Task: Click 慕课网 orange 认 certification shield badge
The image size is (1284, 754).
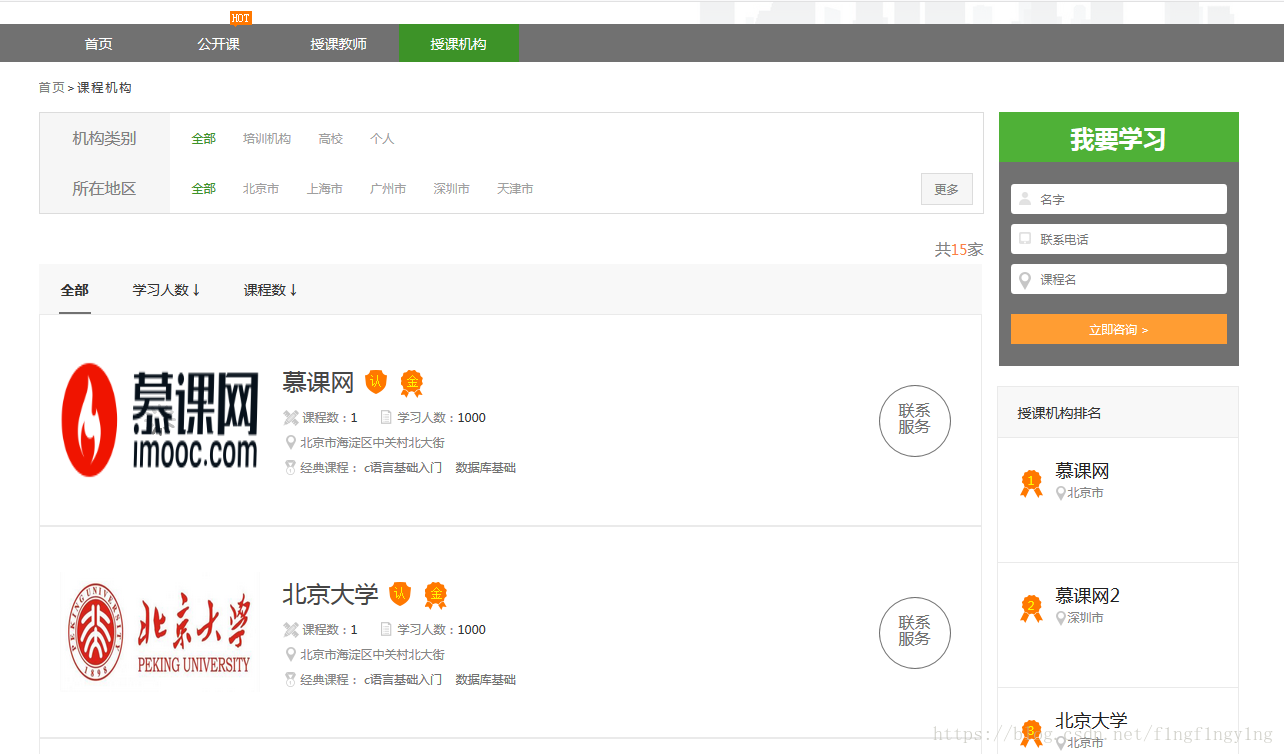Action: coord(376,382)
